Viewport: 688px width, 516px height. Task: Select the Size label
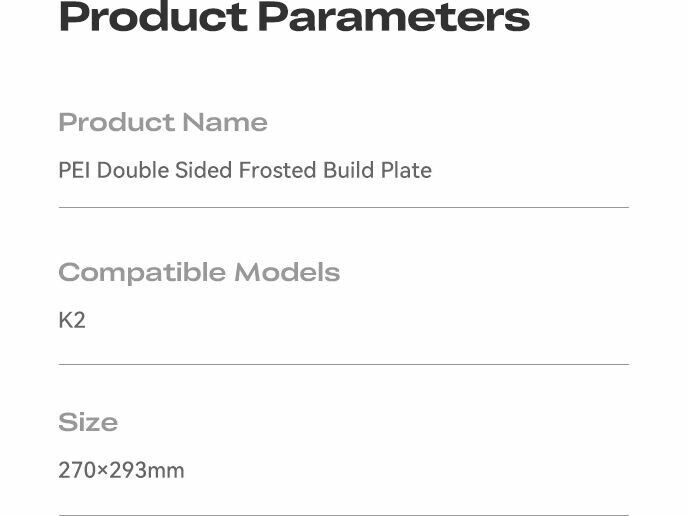(88, 422)
